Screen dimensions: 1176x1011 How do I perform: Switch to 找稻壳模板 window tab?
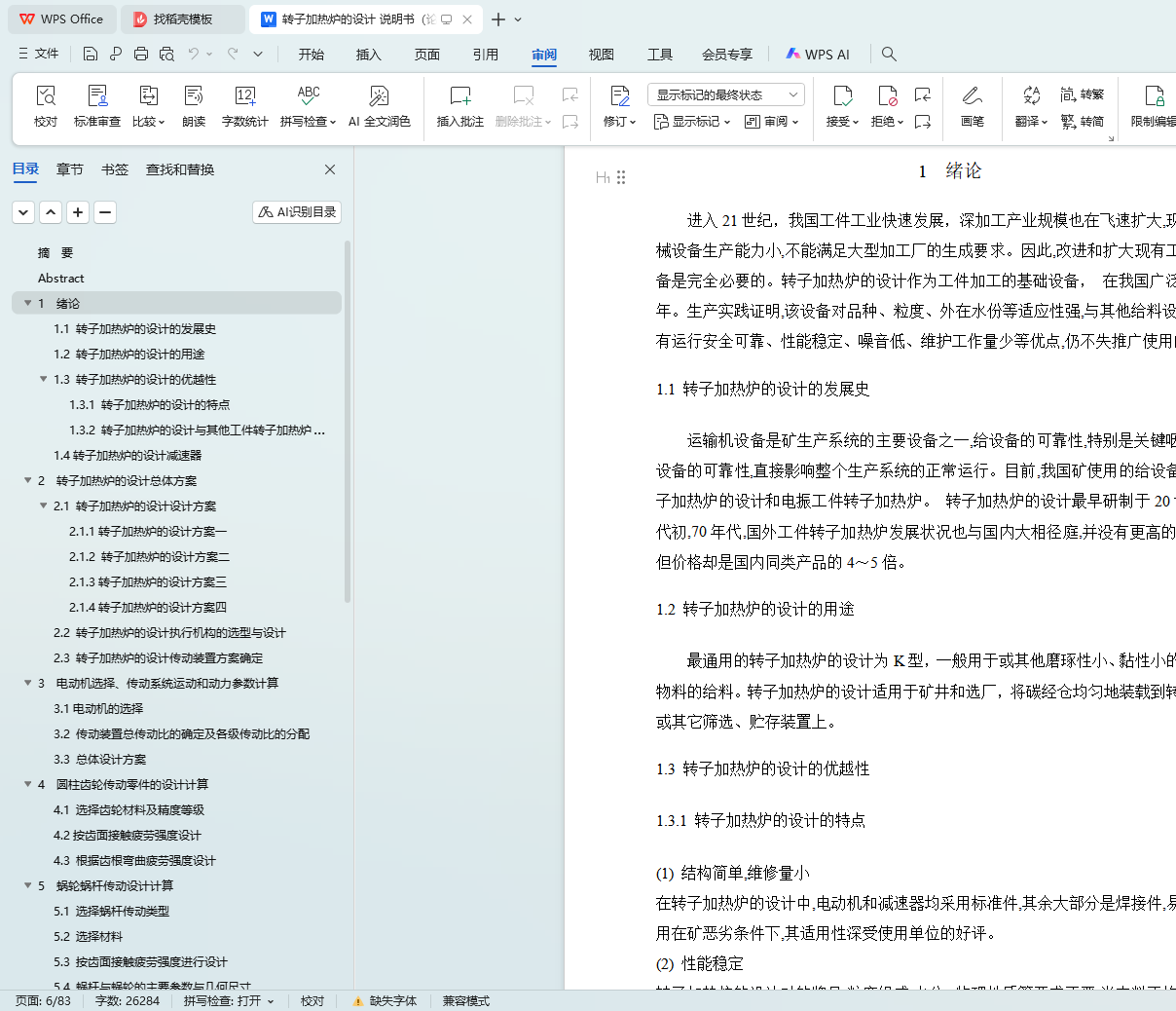183,19
